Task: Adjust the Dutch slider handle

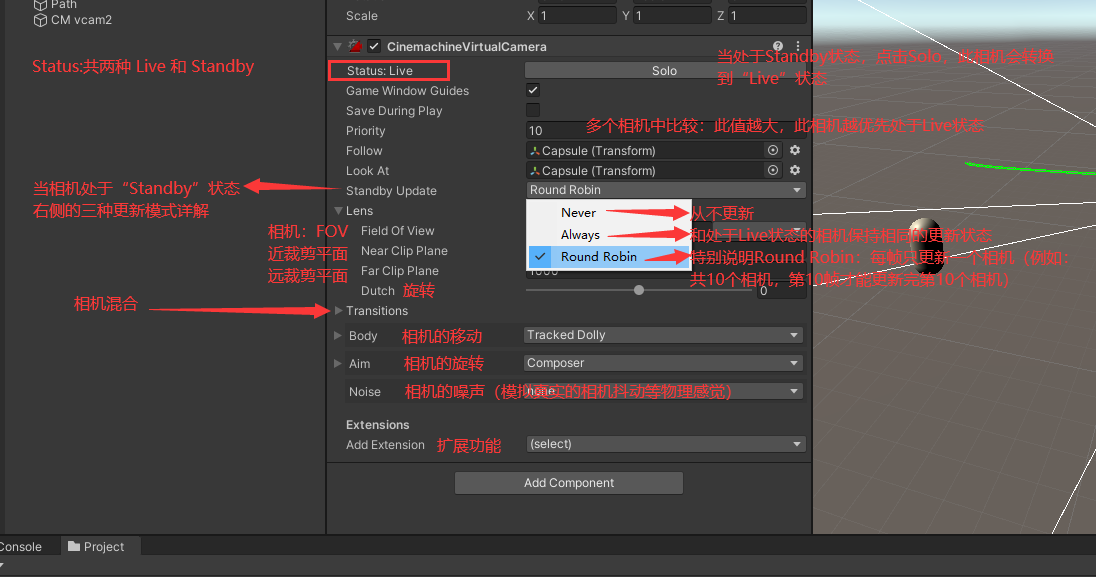Action: (639, 290)
